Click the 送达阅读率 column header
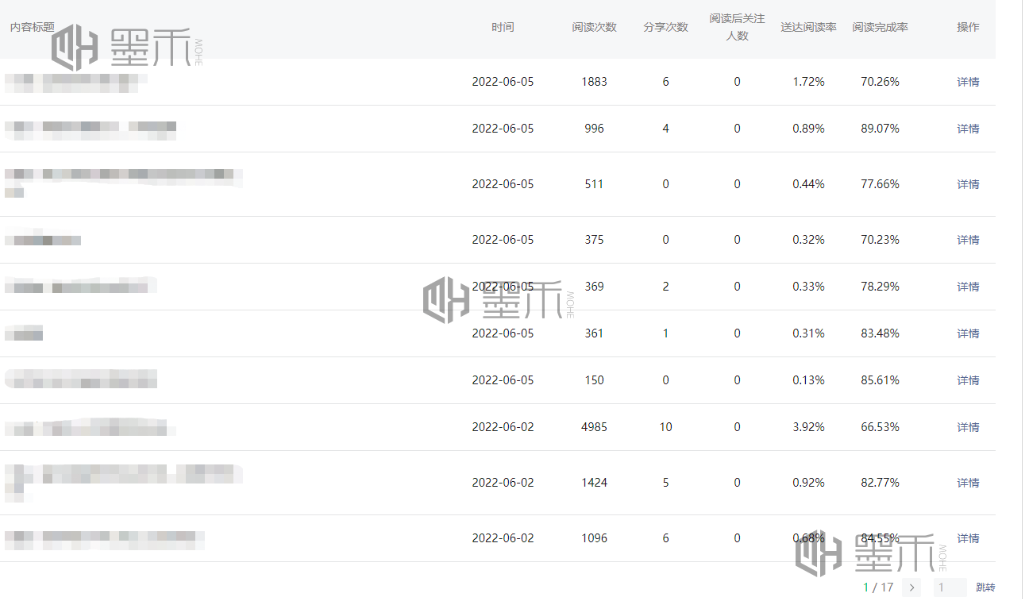 coord(808,28)
